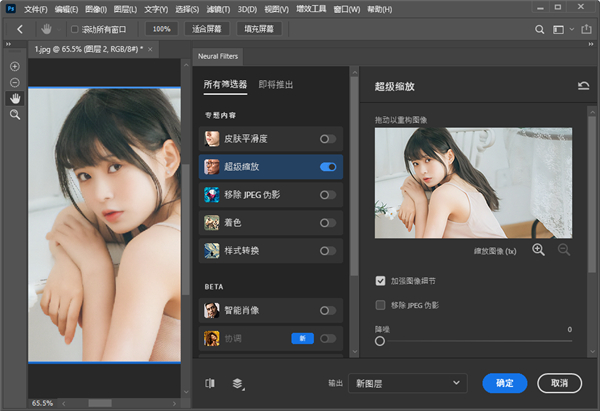The height and width of the screenshot is (411, 600).
Task: Select the Zoom magnifier tool in left toolbar
Action: (15, 115)
